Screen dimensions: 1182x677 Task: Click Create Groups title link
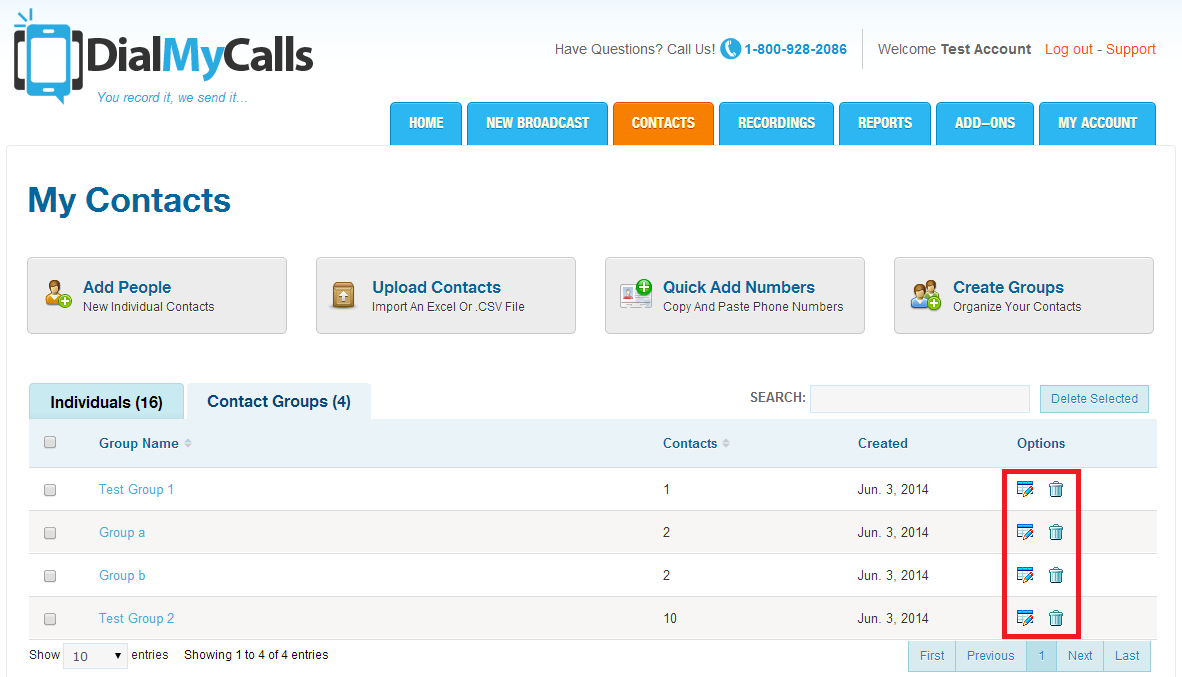pyautogui.click(x=1009, y=287)
